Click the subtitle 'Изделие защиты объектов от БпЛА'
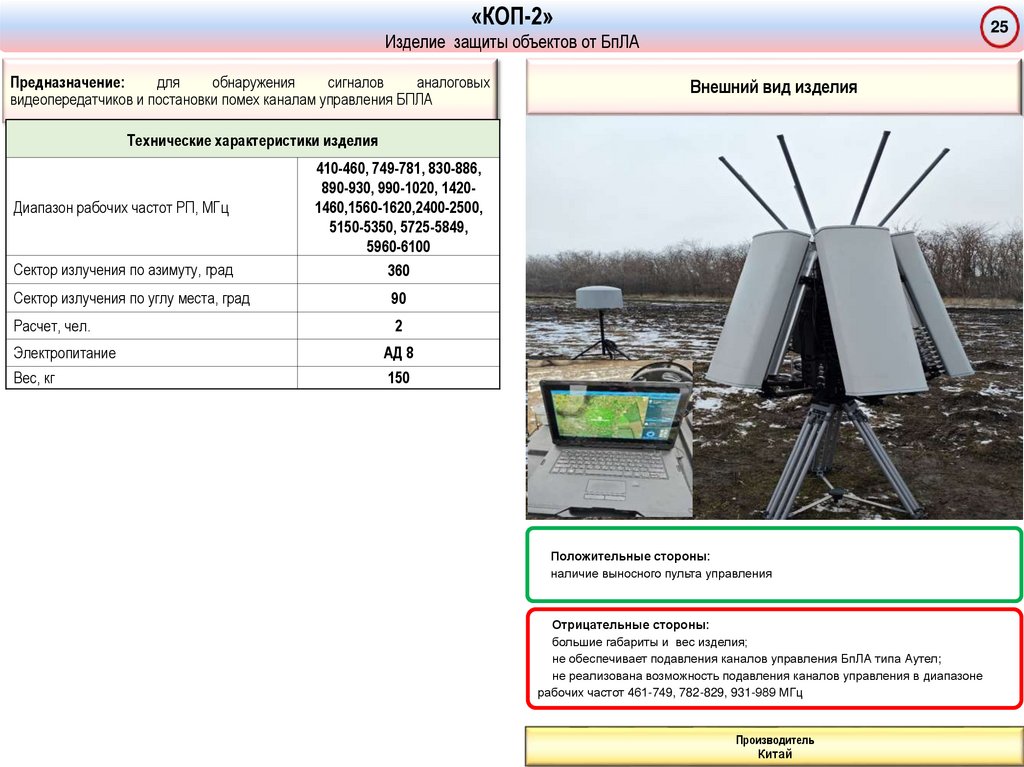 click(511, 42)
